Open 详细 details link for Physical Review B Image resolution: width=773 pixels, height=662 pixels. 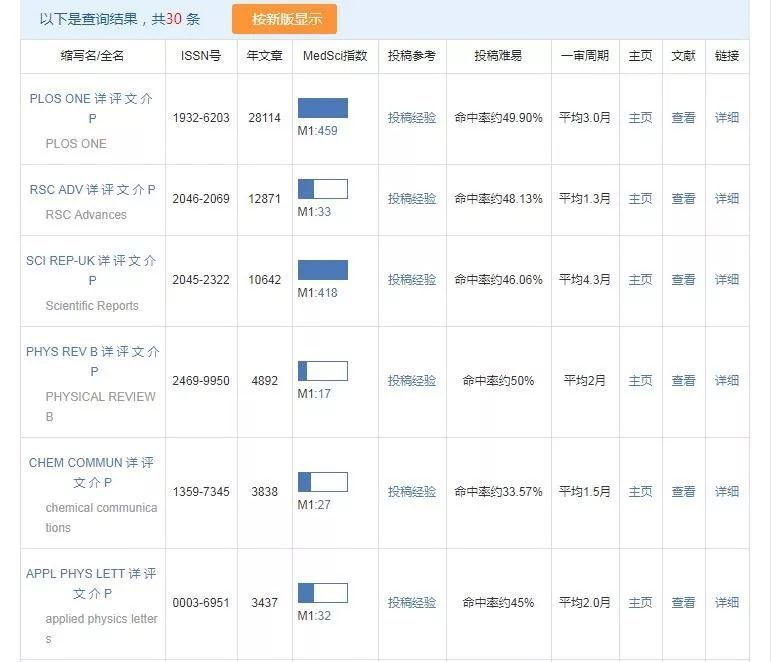click(x=727, y=381)
